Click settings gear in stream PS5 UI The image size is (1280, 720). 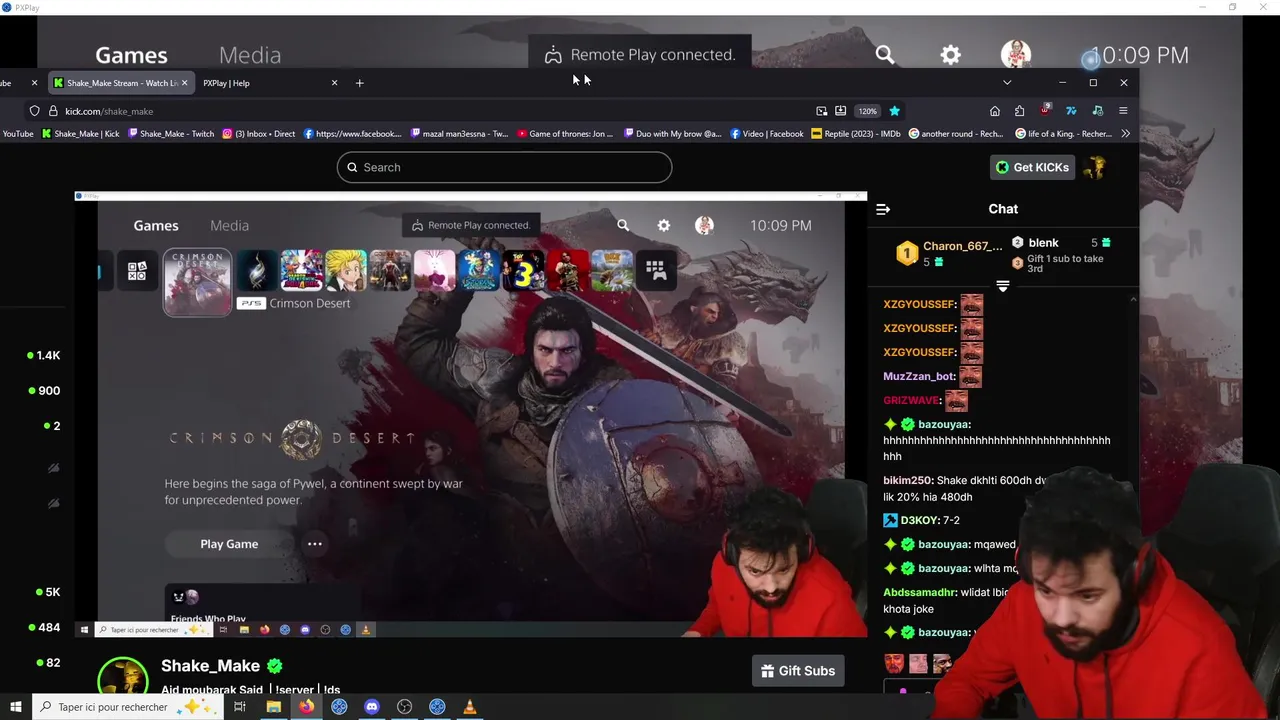pyautogui.click(x=664, y=225)
